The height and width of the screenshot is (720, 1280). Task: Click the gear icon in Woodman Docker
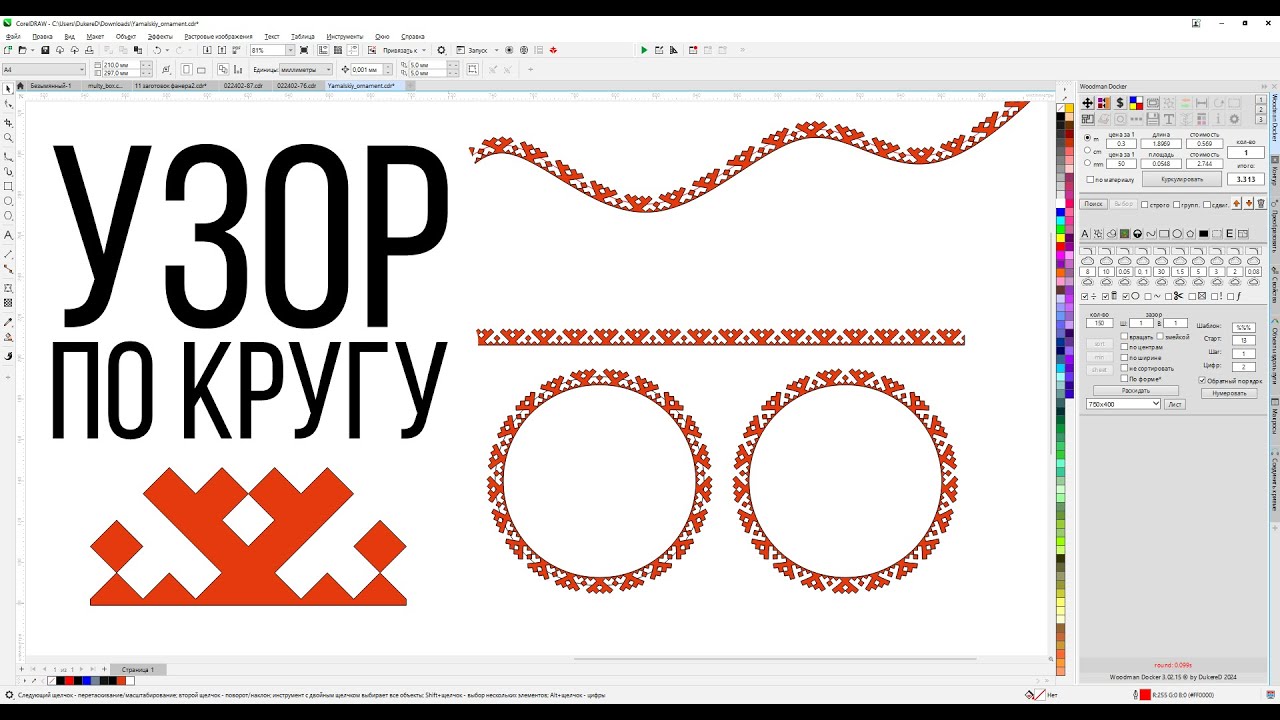1234,119
